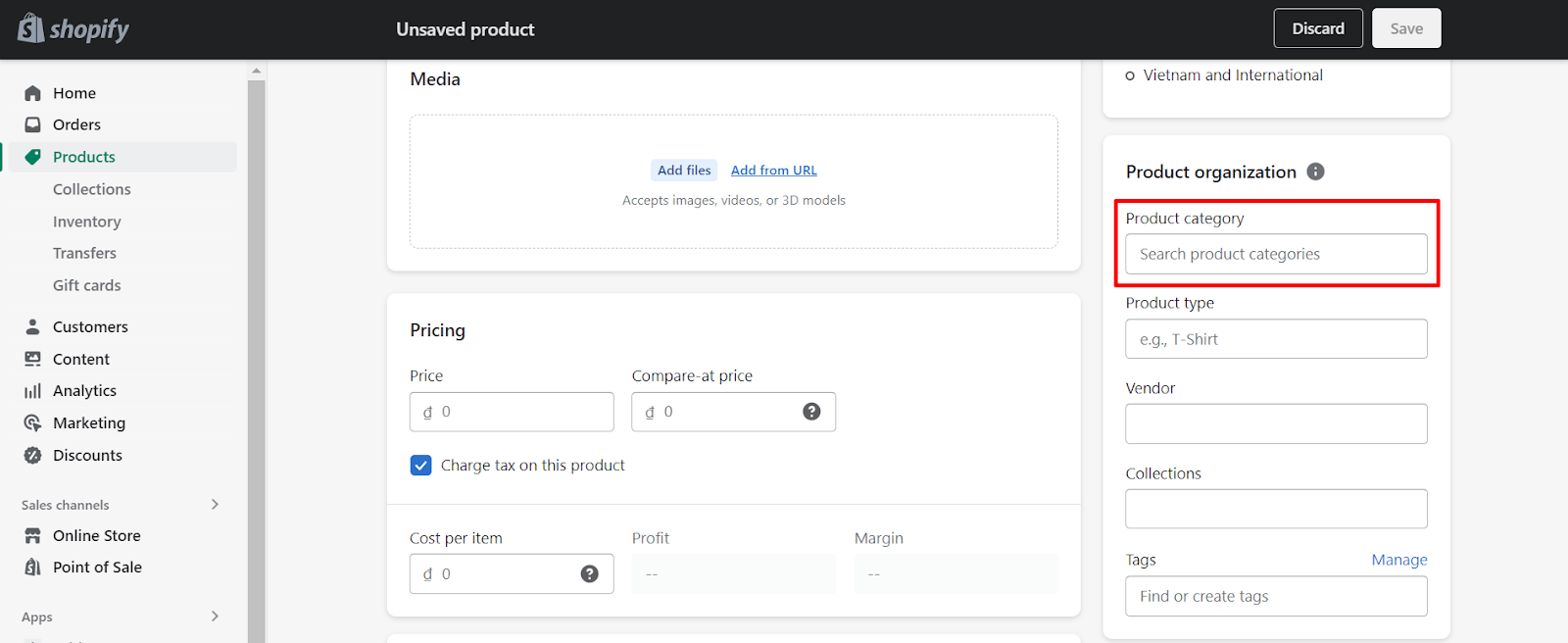This screenshot has height=643, width=1568.
Task: Open the Search product categories field
Action: click(1276, 255)
